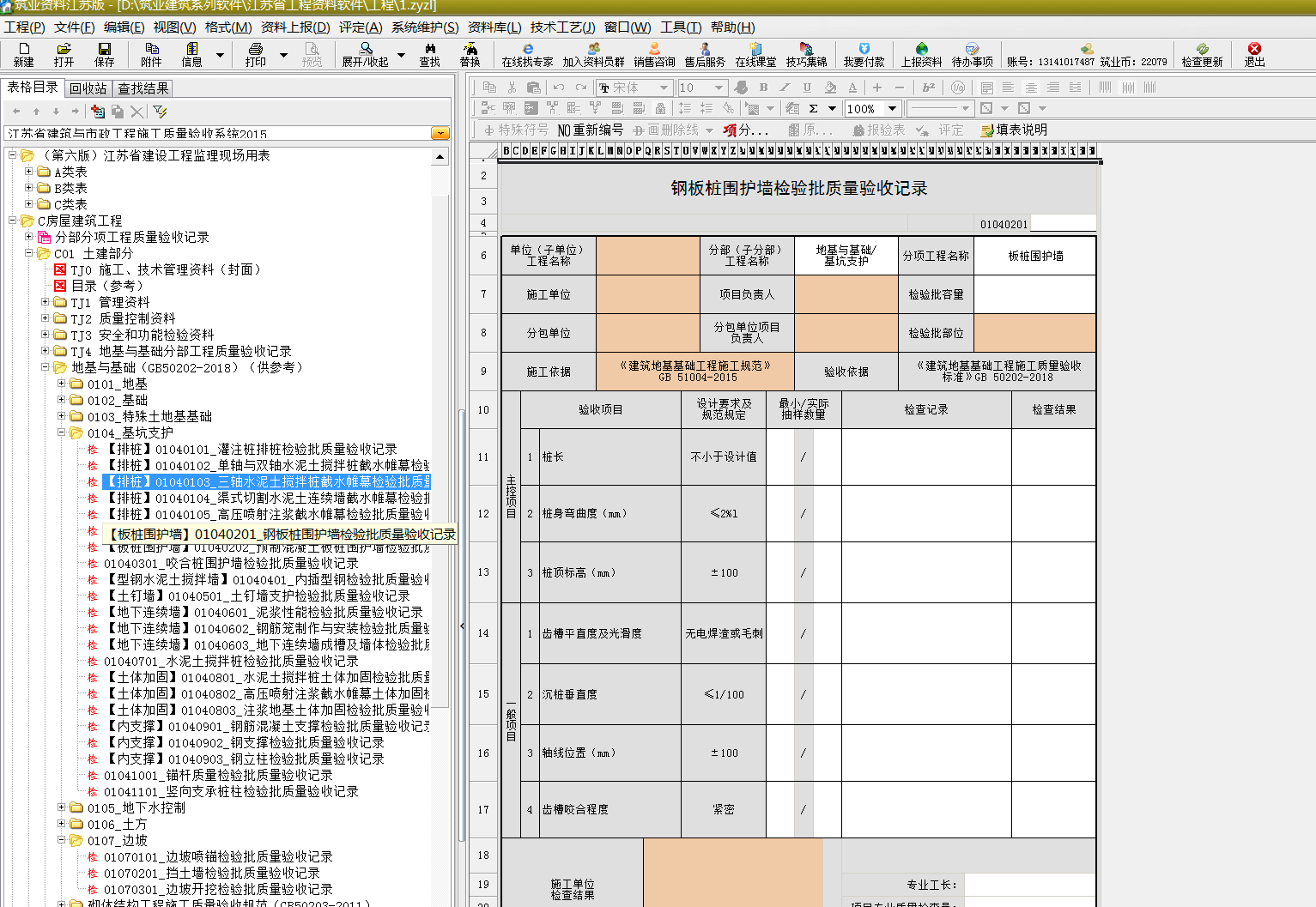The image size is (1316, 907).
Task: Click the filter icon in directory toolbar
Action: pyautogui.click(x=160, y=112)
